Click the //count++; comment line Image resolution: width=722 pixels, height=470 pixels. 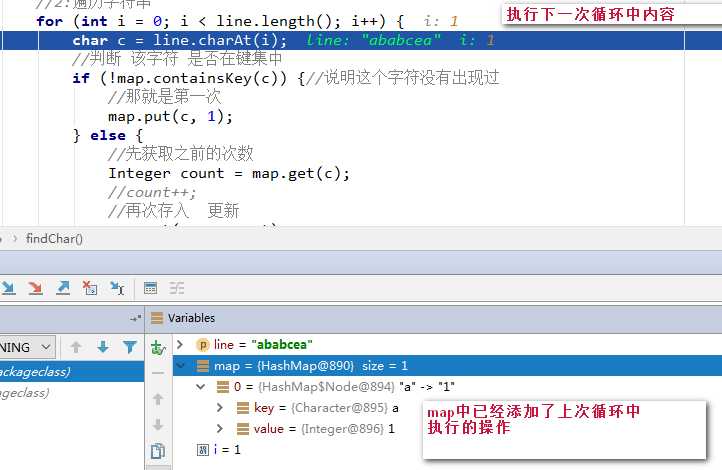pos(152,192)
